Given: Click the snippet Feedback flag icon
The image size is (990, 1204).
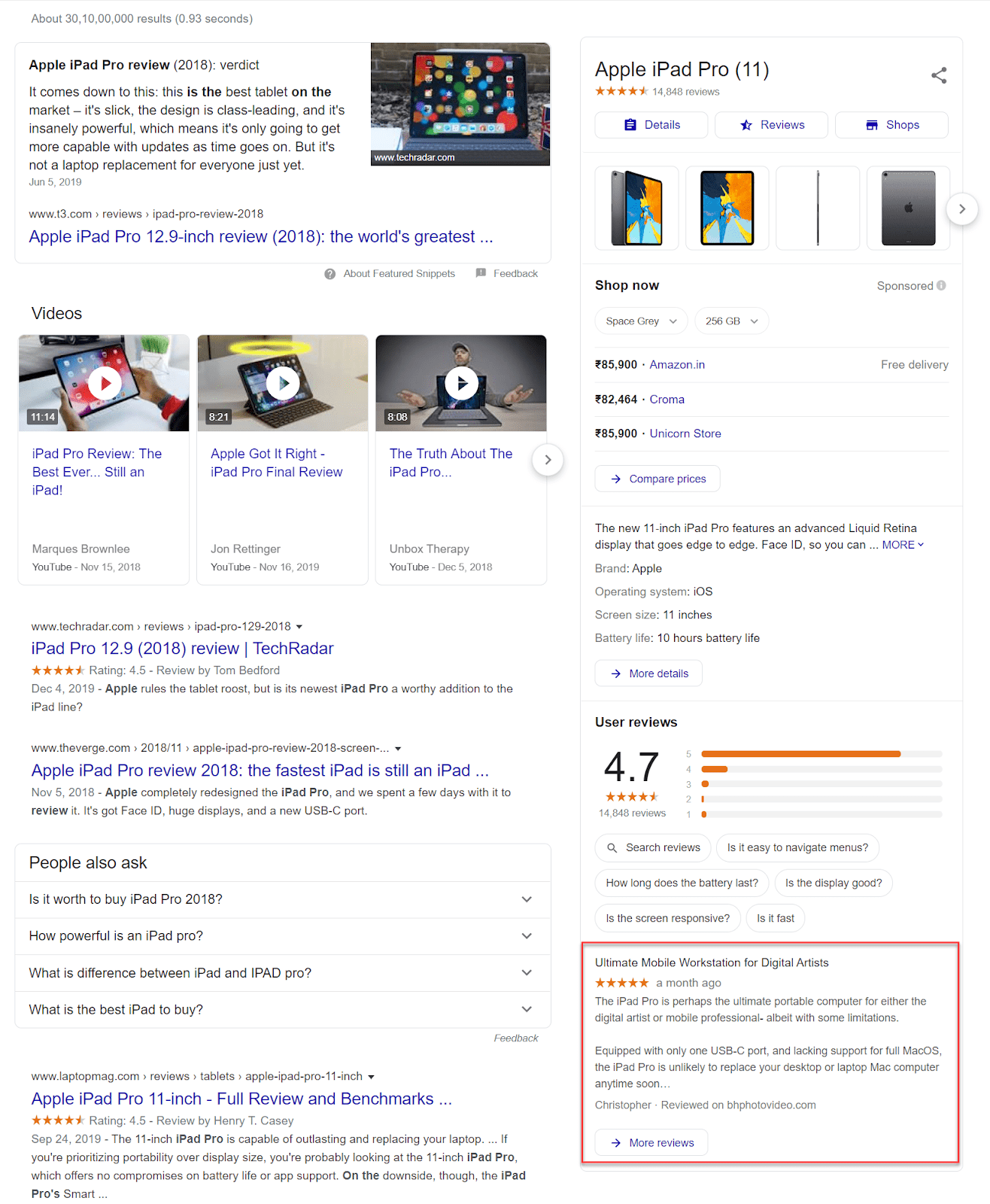Looking at the screenshot, I should click(x=481, y=273).
